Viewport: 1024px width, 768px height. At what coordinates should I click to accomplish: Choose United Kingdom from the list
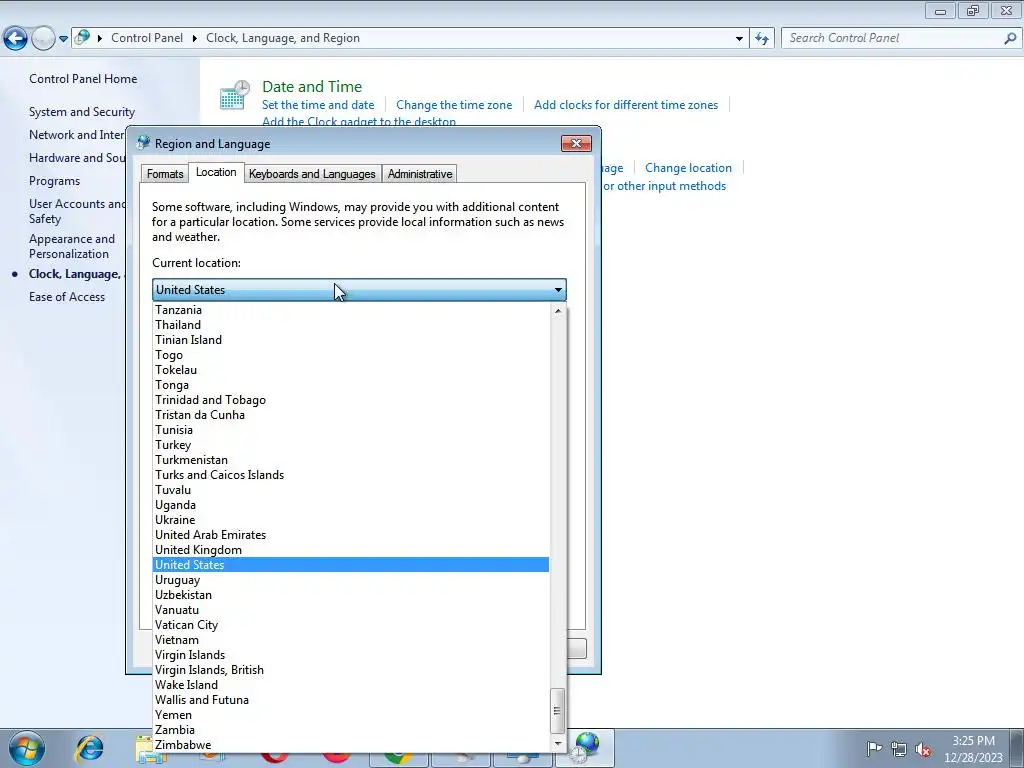(x=351, y=550)
